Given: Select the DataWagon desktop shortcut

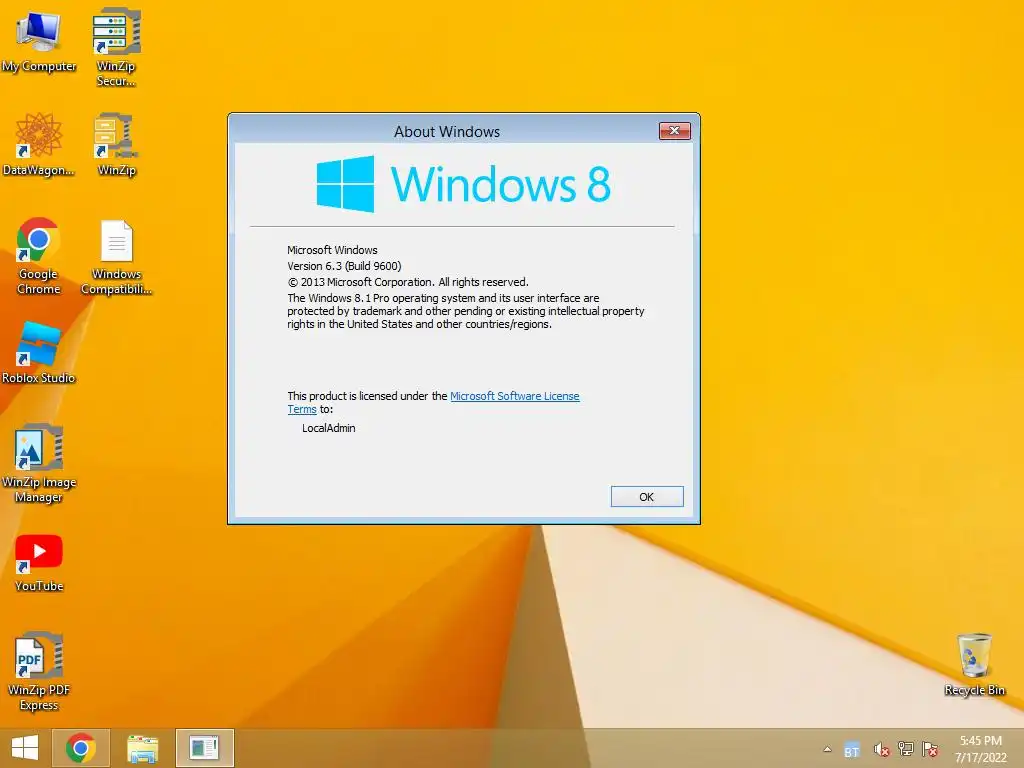Looking at the screenshot, I should (39, 145).
